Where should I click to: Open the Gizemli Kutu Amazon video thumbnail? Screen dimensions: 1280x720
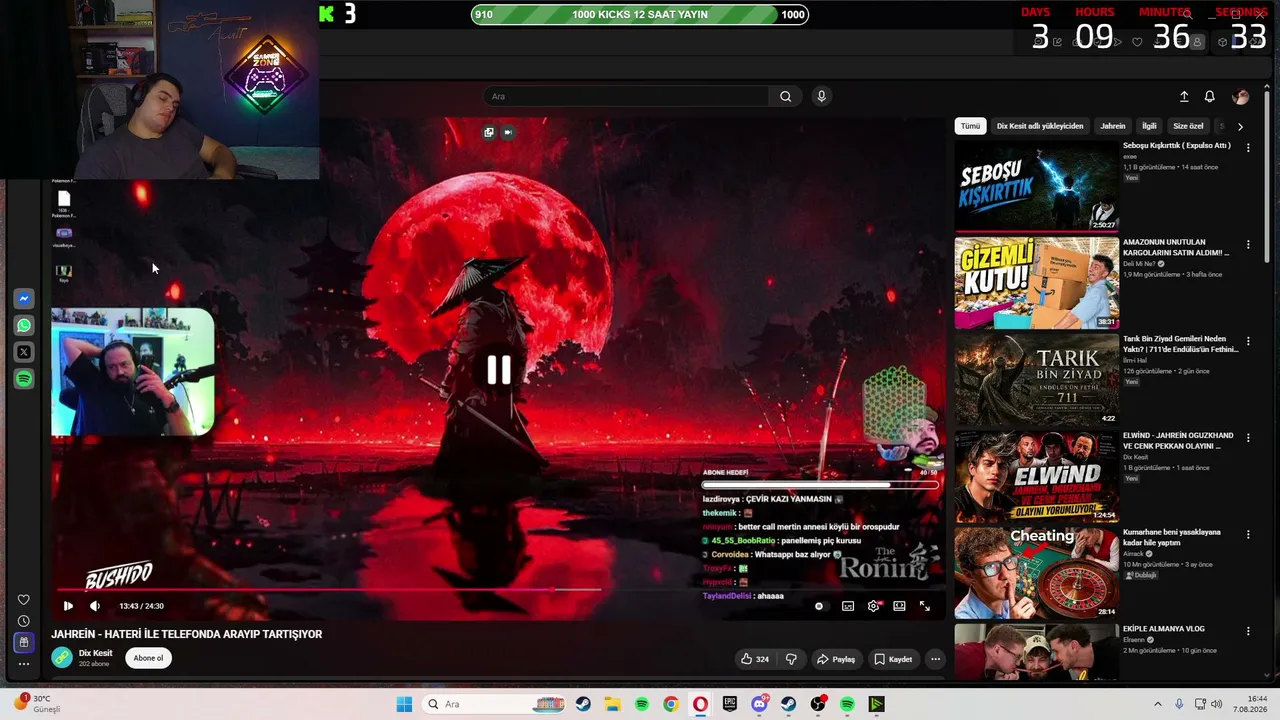tap(1036, 283)
